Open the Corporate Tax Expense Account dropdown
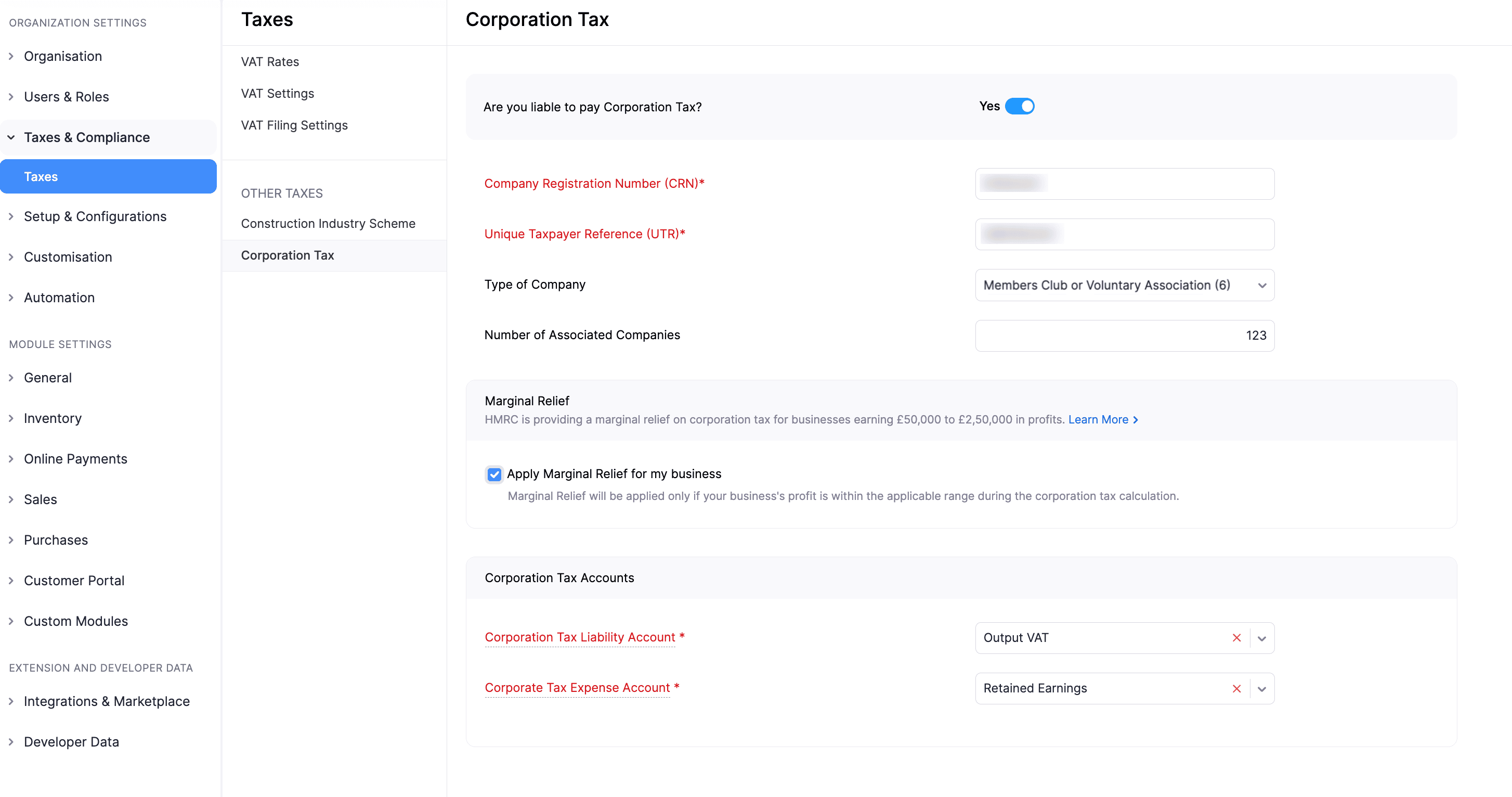1512x797 pixels. click(x=1262, y=688)
